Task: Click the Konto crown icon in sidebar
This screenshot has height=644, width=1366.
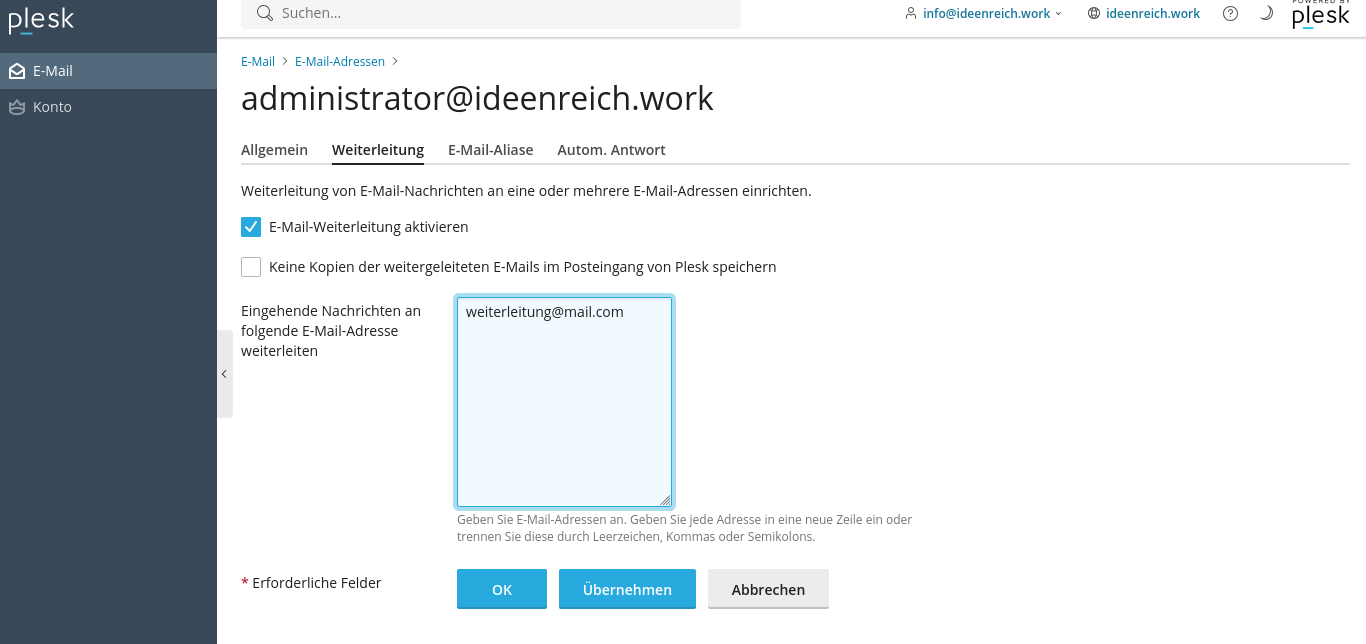Action: pos(16,107)
